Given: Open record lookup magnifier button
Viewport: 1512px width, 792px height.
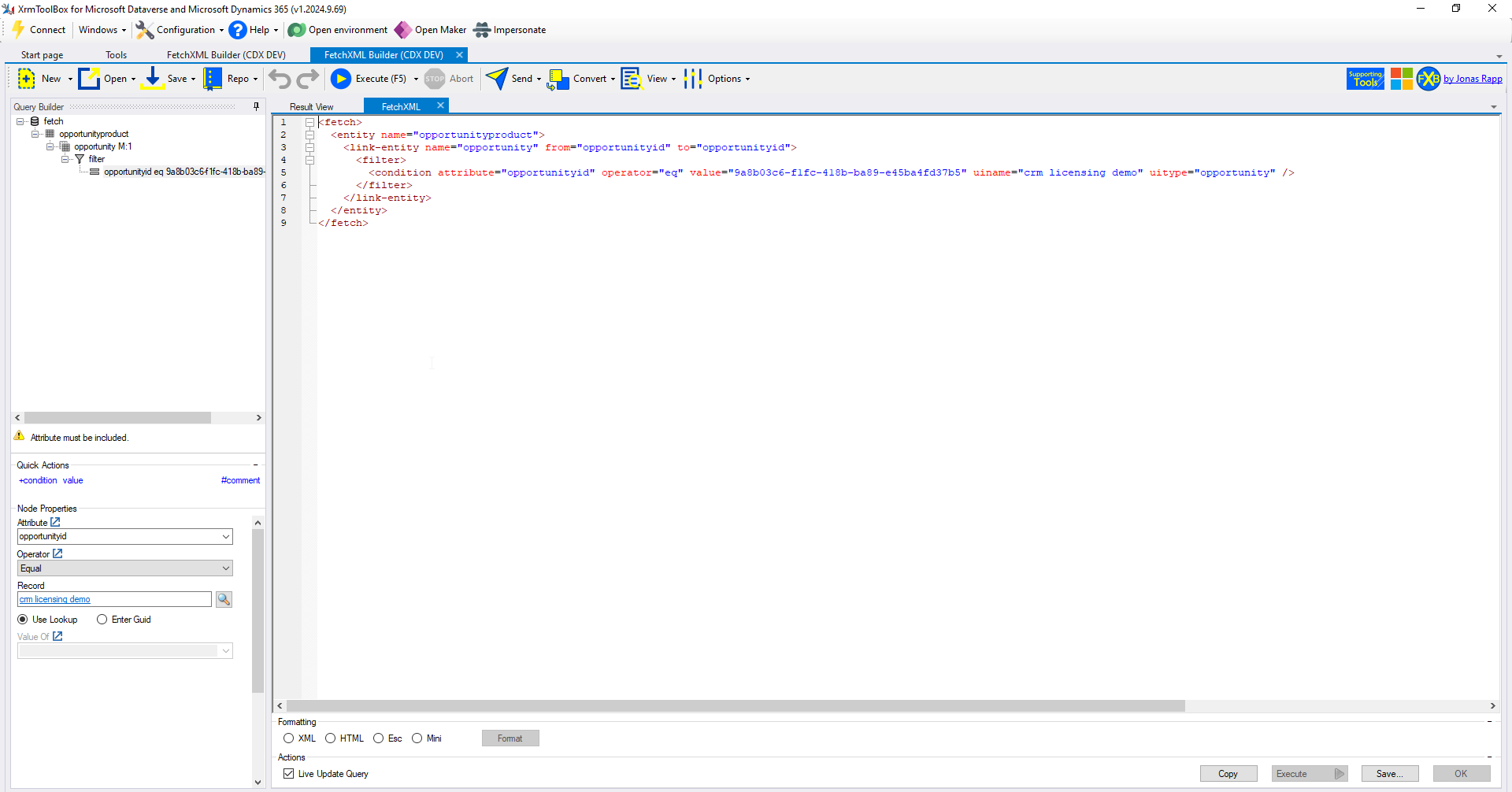Looking at the screenshot, I should pyautogui.click(x=224, y=600).
